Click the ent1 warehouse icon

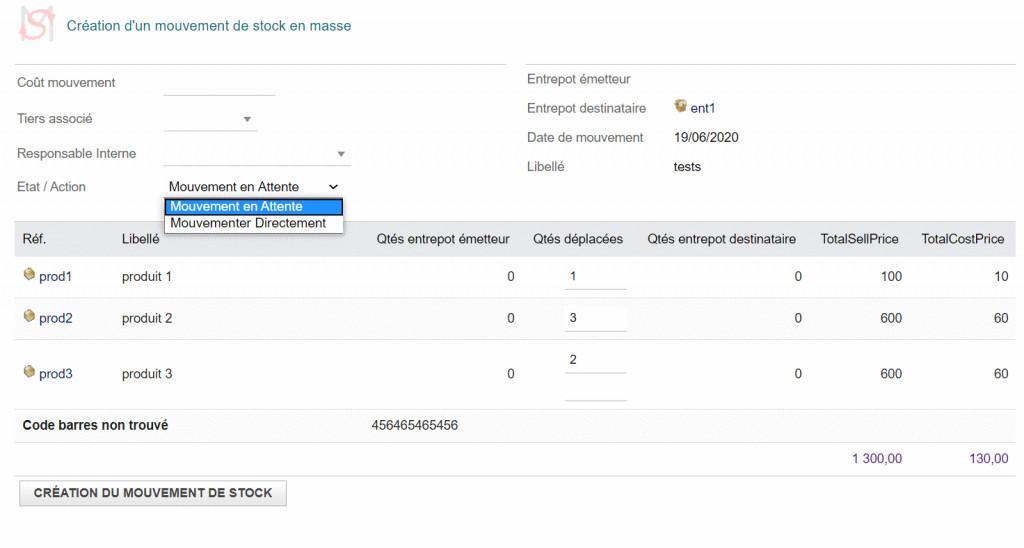pos(681,106)
